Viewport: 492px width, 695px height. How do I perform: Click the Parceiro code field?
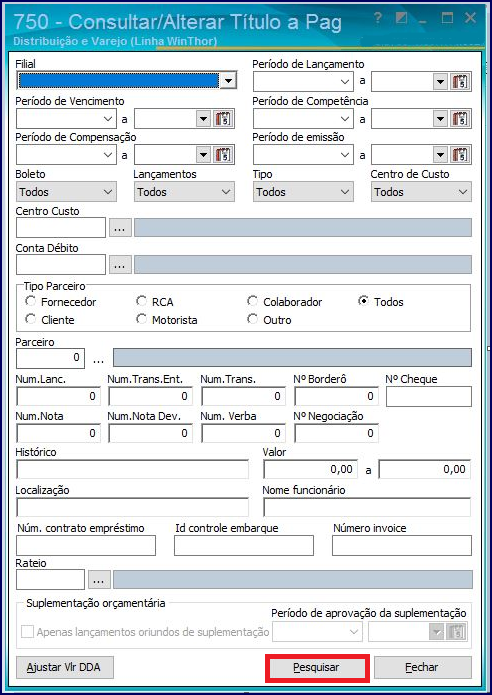tap(51, 358)
